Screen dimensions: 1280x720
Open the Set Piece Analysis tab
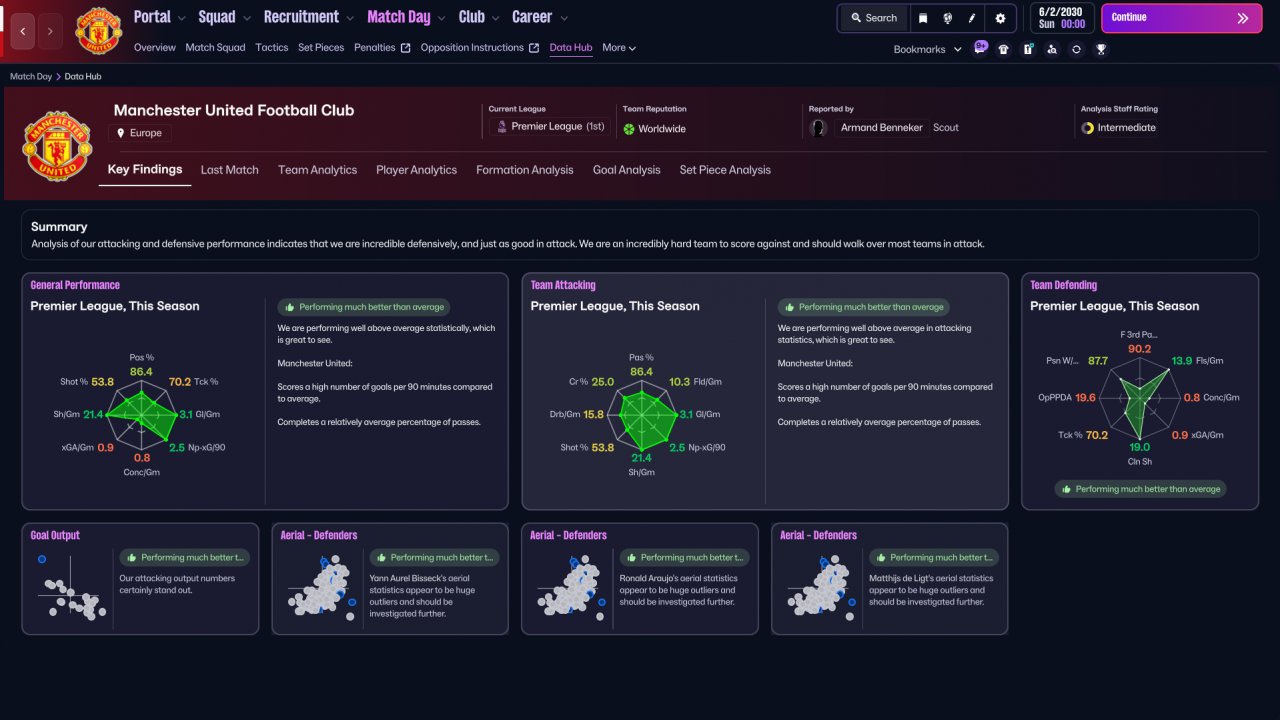tap(725, 170)
